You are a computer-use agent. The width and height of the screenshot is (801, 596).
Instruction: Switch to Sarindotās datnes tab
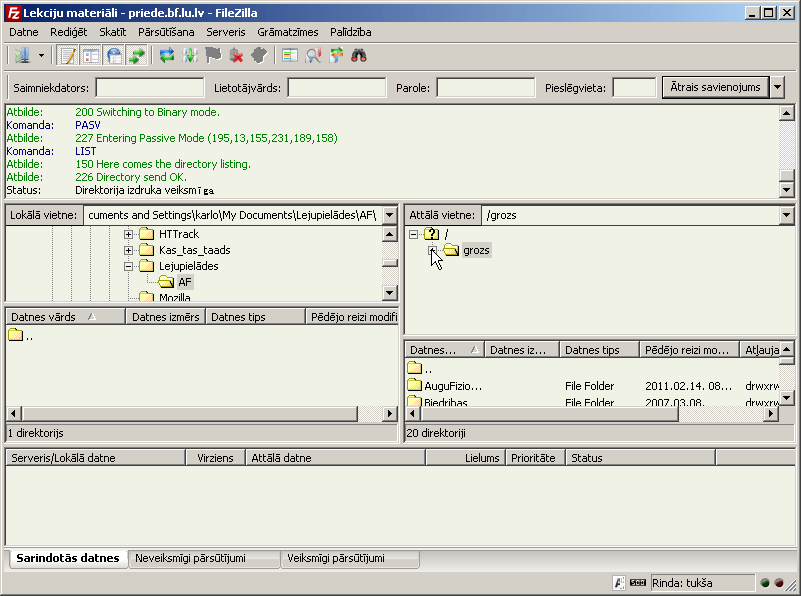67,558
